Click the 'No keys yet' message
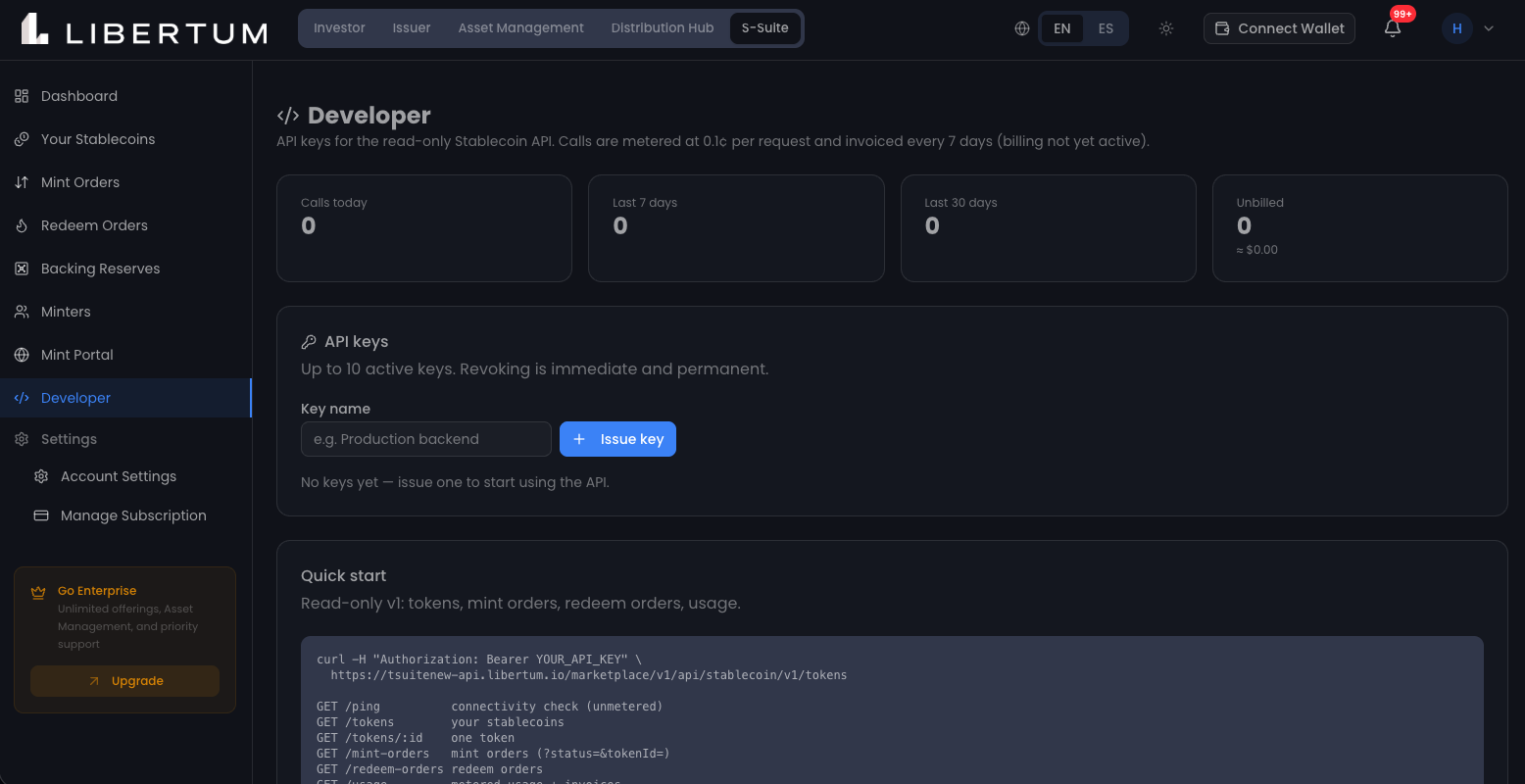The image size is (1525, 784). click(455, 482)
